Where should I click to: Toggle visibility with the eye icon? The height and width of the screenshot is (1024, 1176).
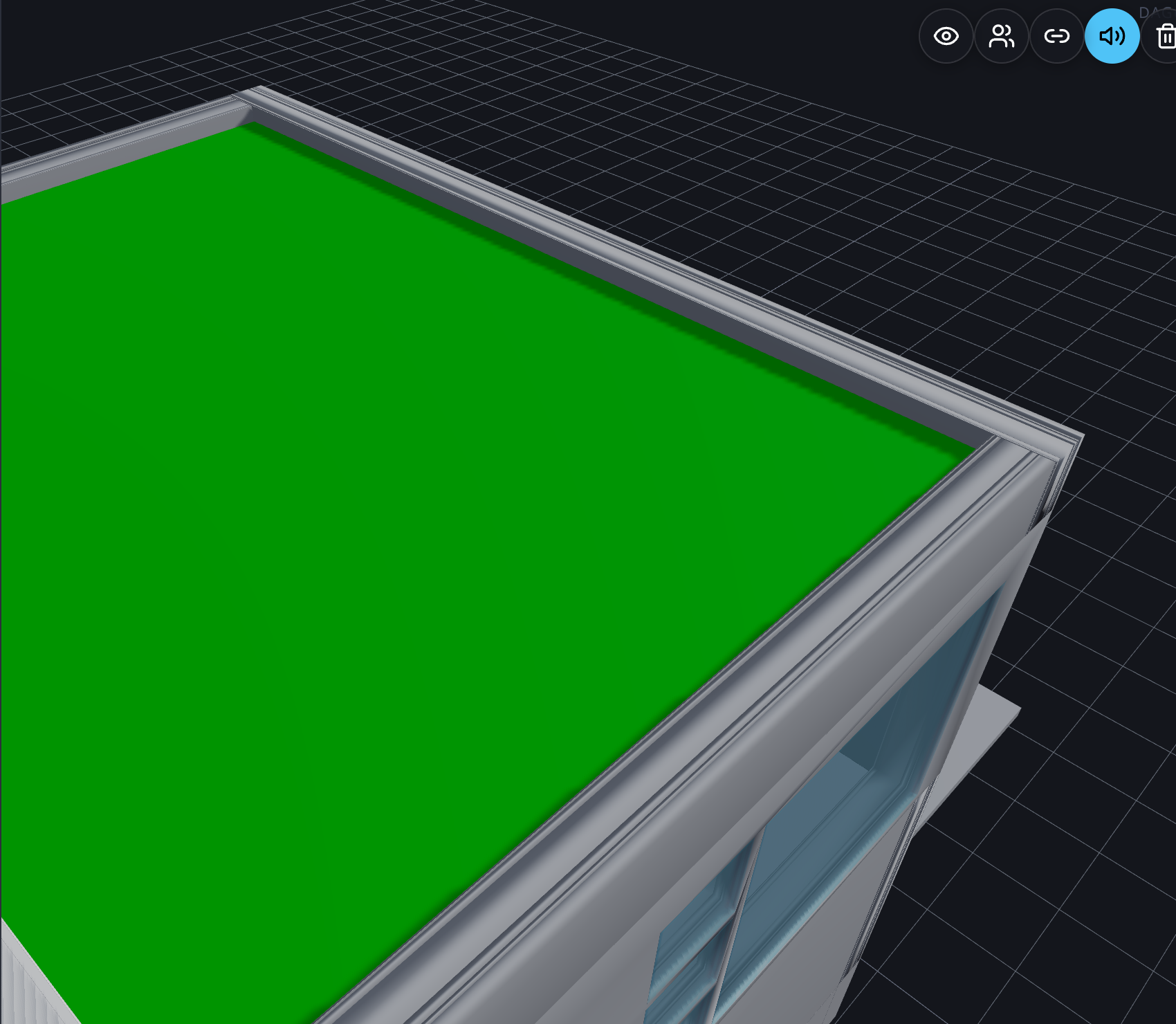click(946, 36)
